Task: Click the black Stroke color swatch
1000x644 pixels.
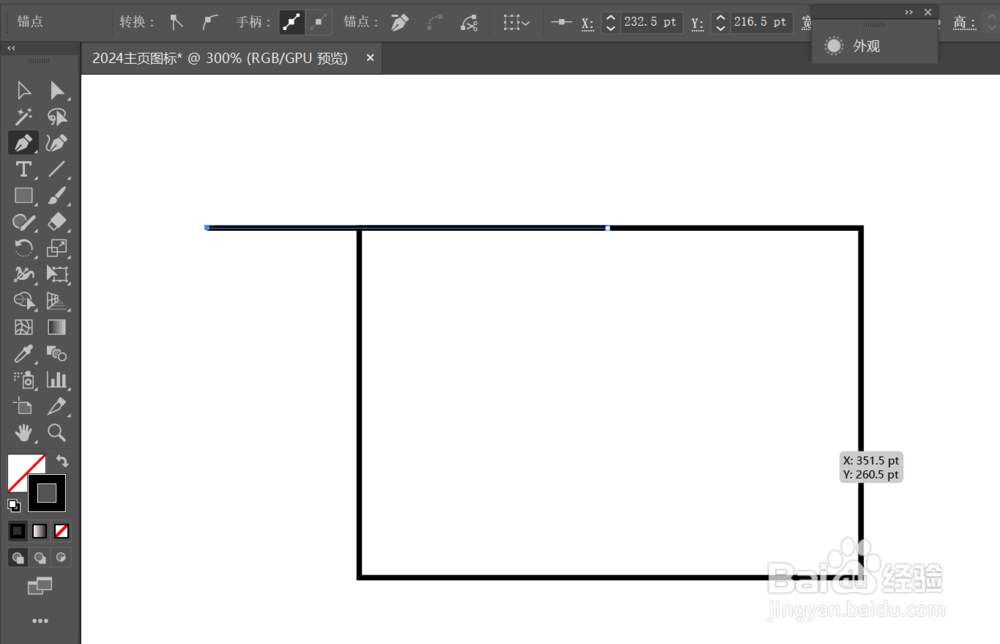Action: (x=47, y=493)
